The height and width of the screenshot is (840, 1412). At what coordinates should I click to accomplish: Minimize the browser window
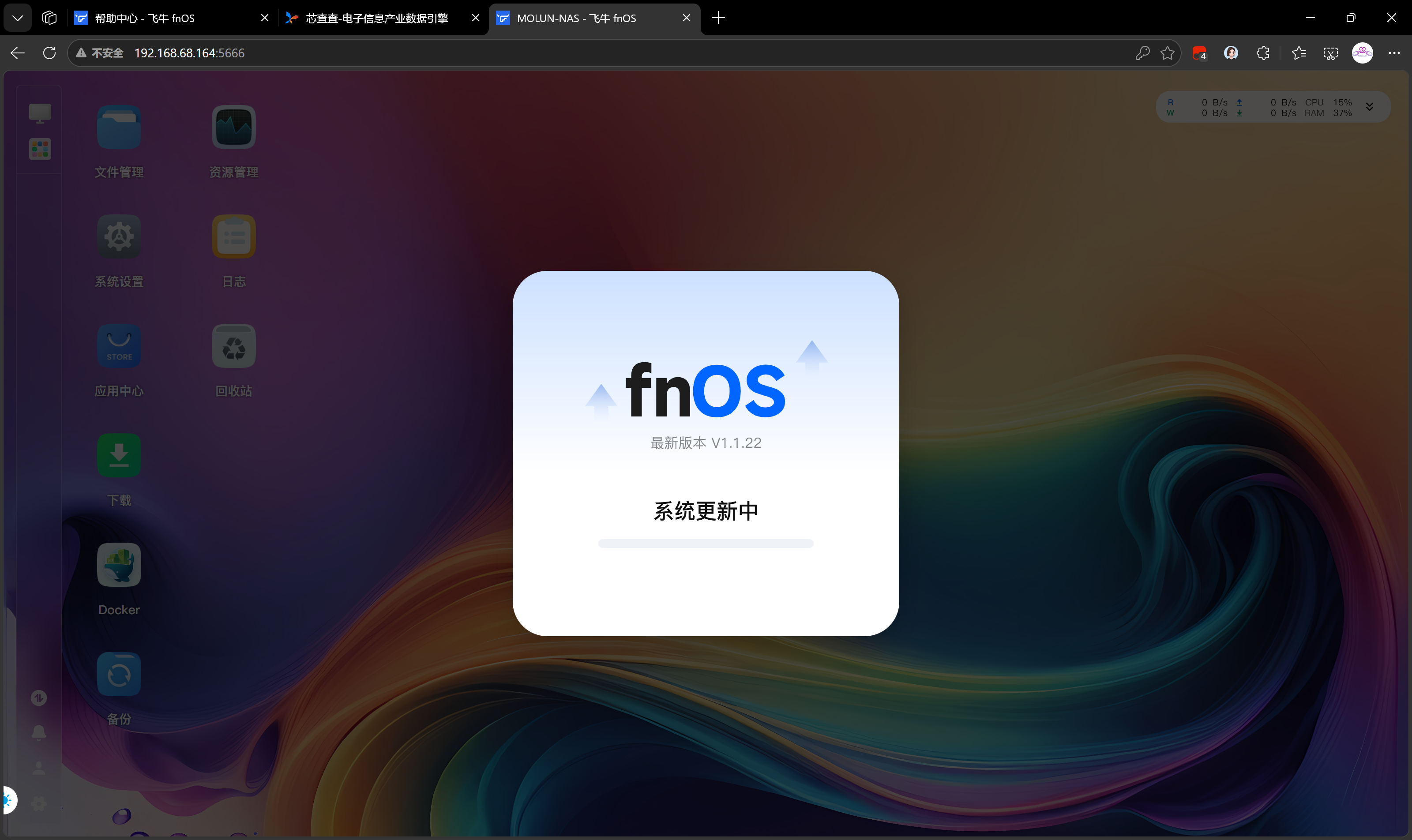point(1310,18)
